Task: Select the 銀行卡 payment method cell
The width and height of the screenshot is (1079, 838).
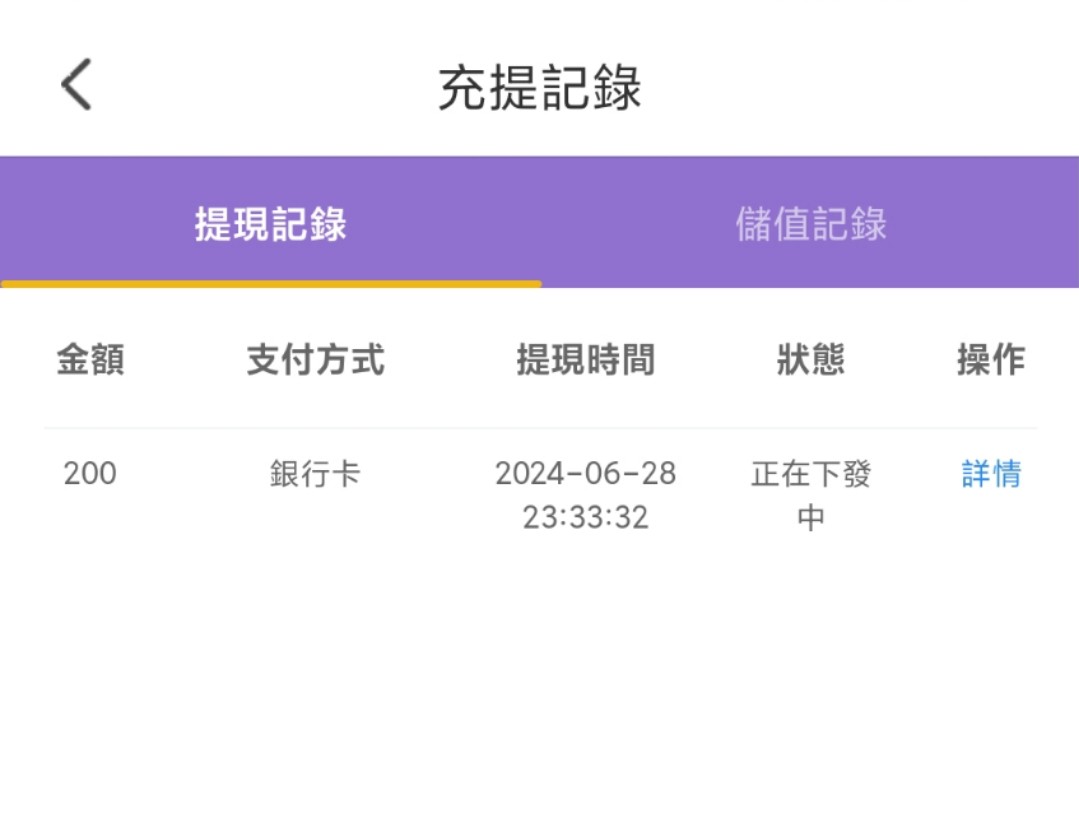Action: pyautogui.click(x=316, y=474)
